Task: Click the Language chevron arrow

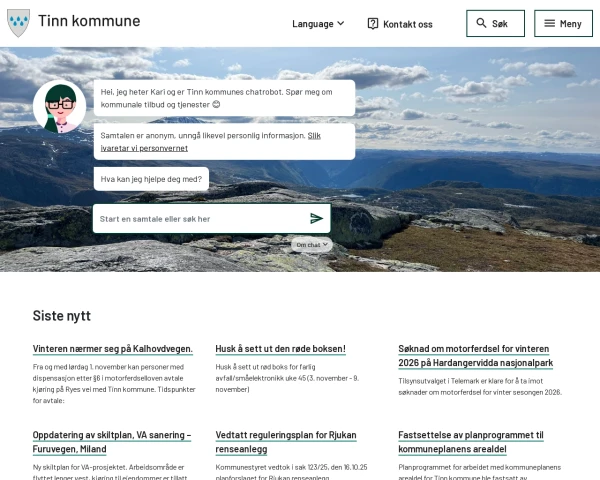Action: tap(341, 23)
